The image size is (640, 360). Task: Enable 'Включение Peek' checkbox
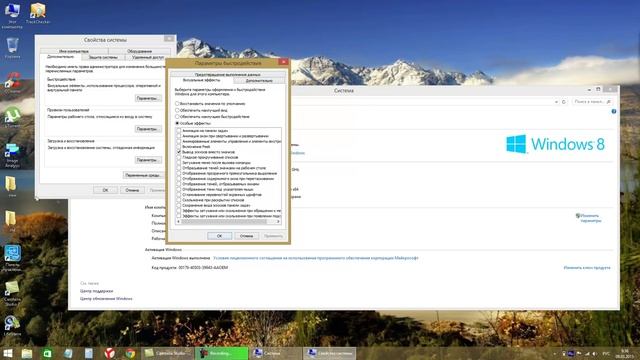(x=178, y=147)
